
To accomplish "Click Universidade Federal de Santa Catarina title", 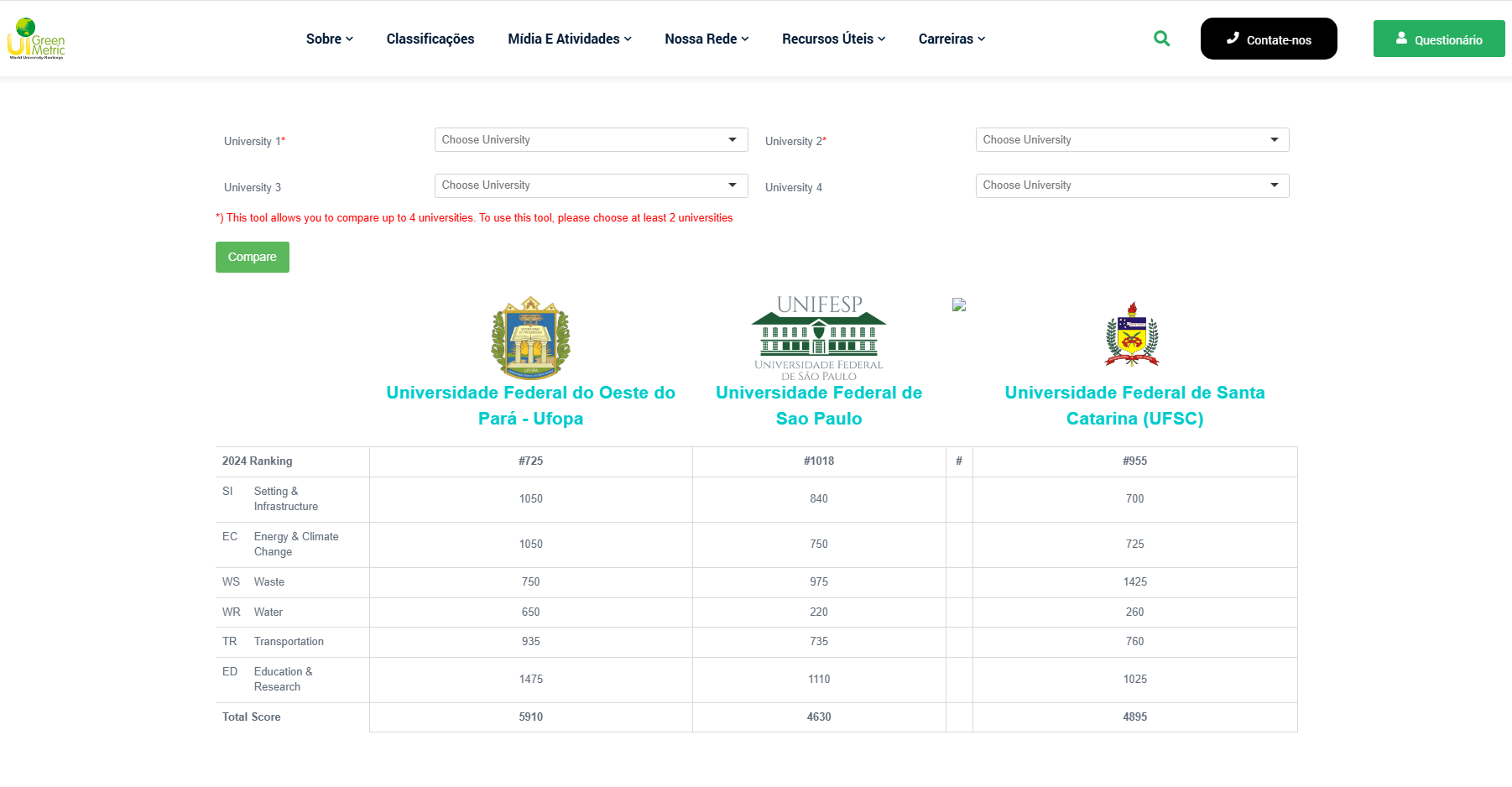I will [x=1134, y=405].
